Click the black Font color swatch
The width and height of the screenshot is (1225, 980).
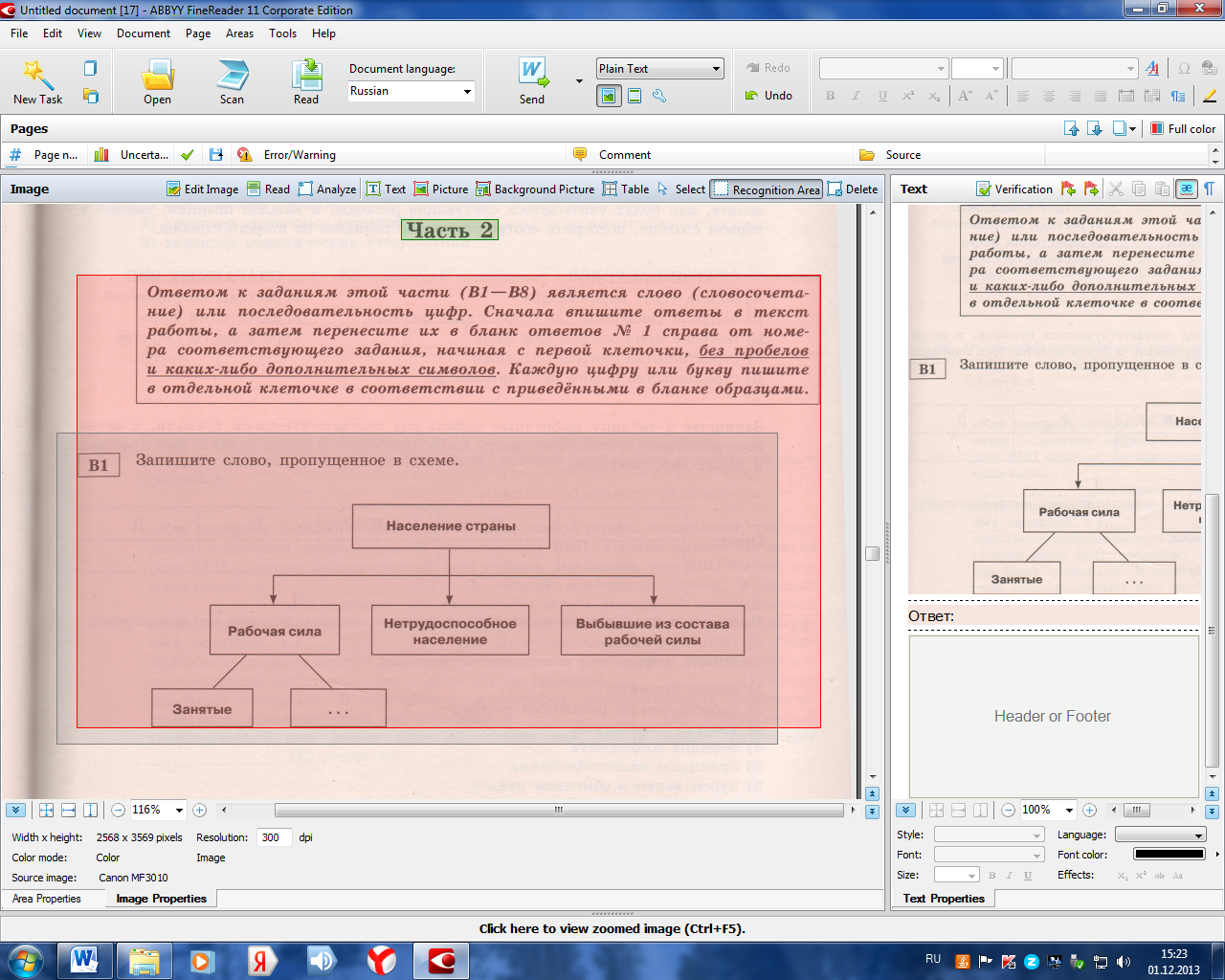(x=1169, y=854)
